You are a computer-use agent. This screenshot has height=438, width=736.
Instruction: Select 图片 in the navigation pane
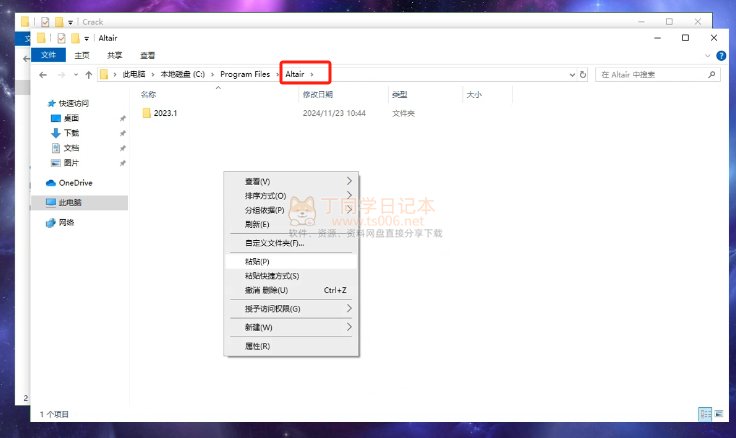[71, 163]
